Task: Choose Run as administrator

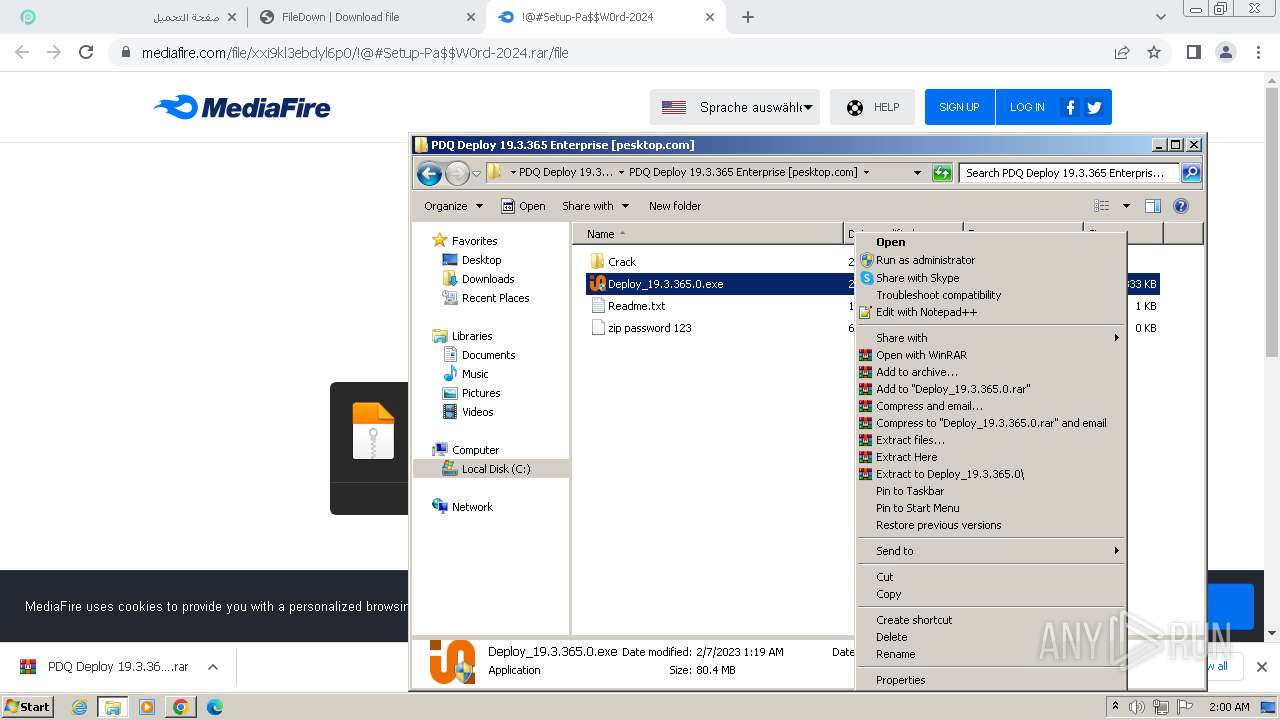Action: click(x=990, y=260)
